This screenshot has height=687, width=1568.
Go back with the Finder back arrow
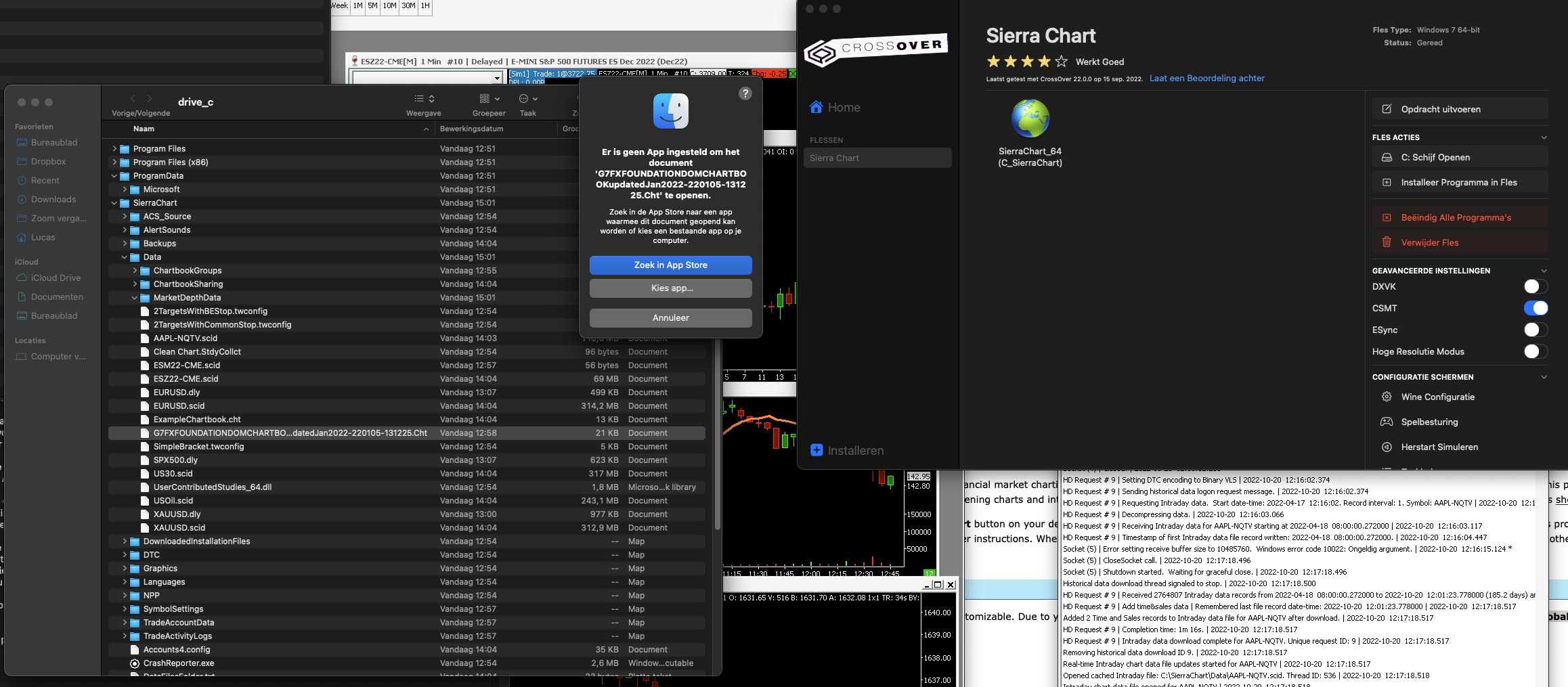pyautogui.click(x=133, y=99)
